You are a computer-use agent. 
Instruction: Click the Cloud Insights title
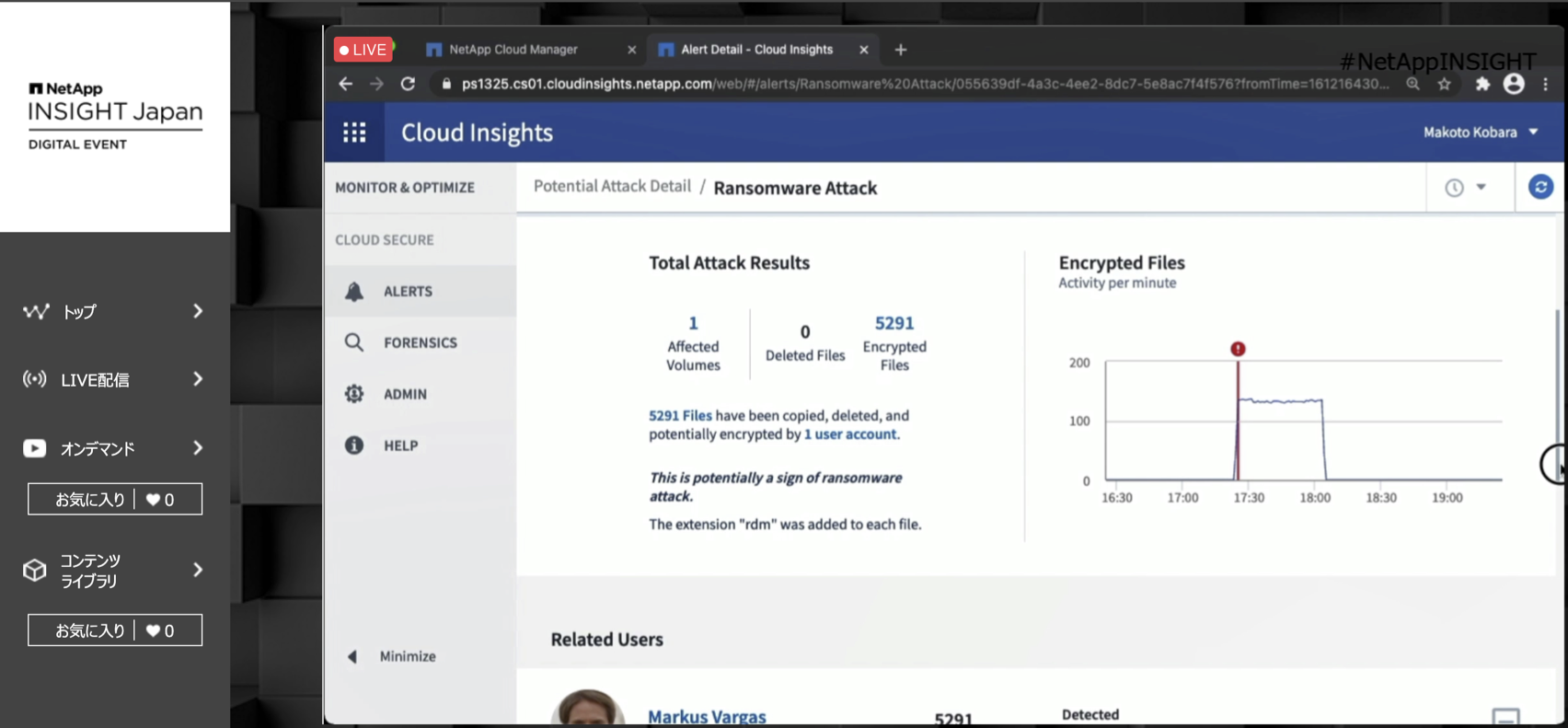coord(477,133)
